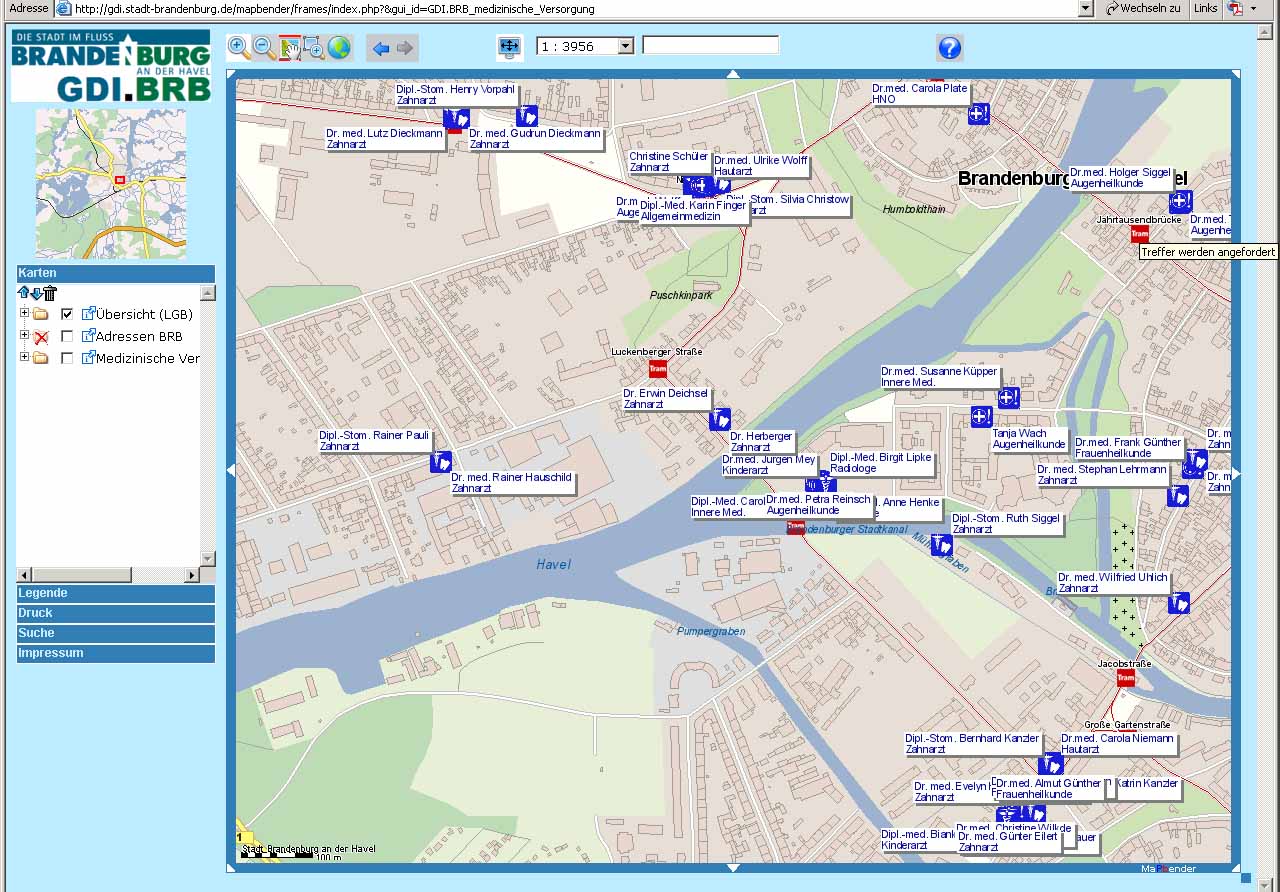The height and width of the screenshot is (892, 1280).
Task: Click the fit-to-screen monitor icon
Action: 510,47
